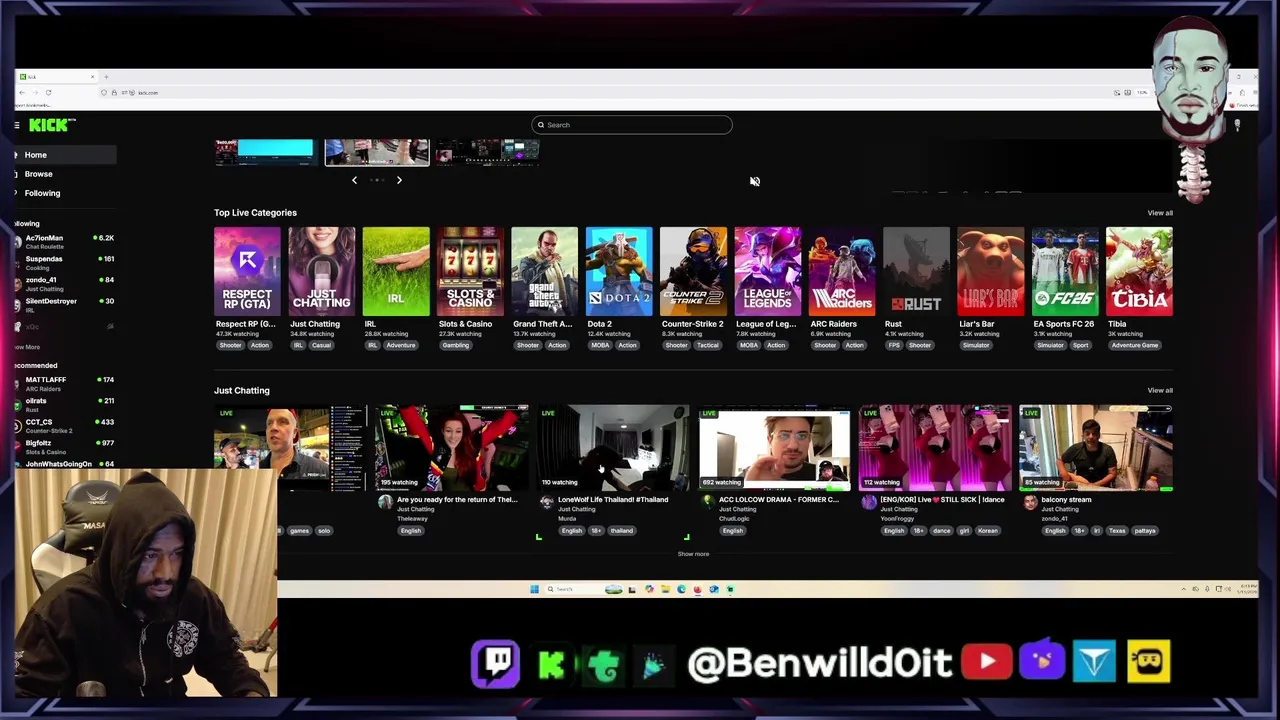The width and height of the screenshot is (1280, 720).
Task: View all Top Live Categories
Action: click(x=1160, y=213)
